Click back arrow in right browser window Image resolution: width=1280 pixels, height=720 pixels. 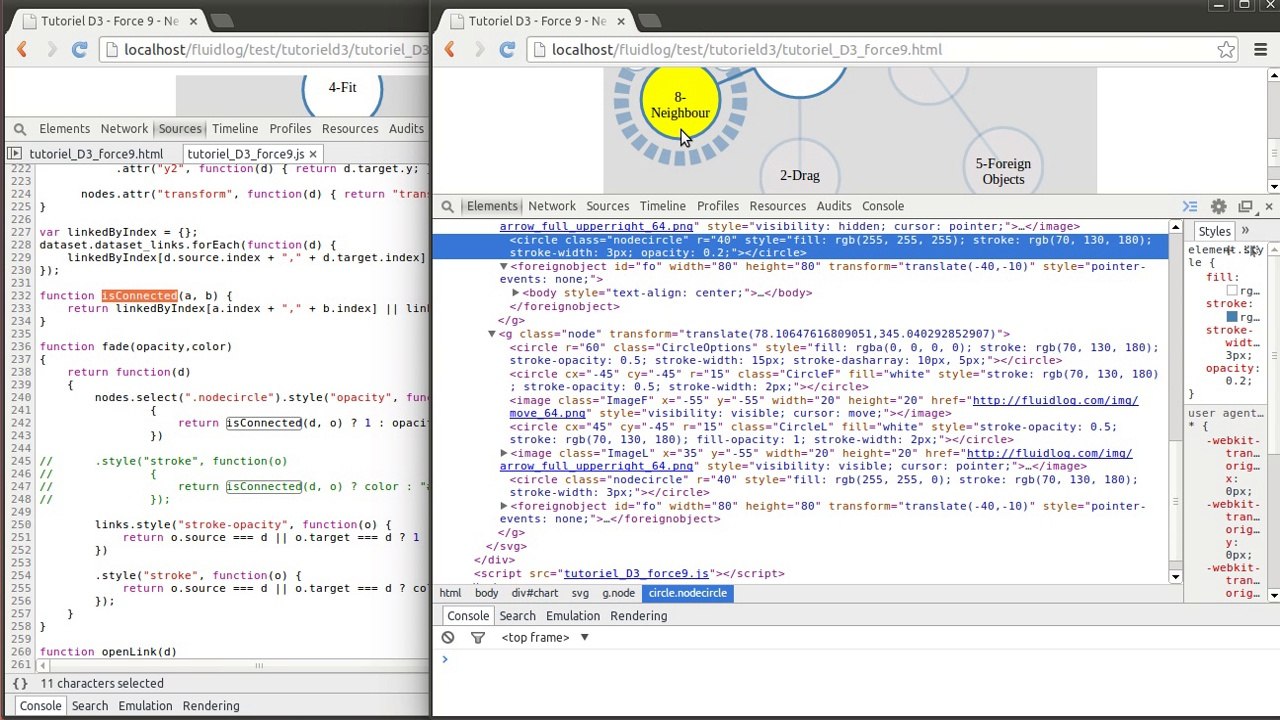pyautogui.click(x=450, y=50)
